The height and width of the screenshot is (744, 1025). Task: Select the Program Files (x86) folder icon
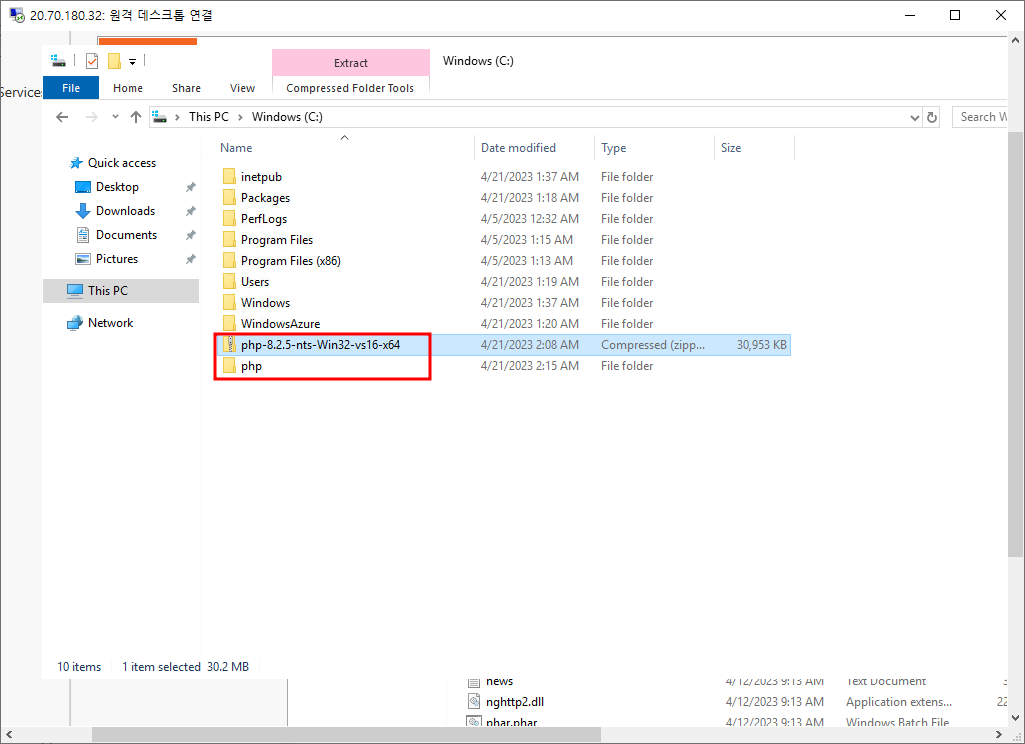[229, 260]
